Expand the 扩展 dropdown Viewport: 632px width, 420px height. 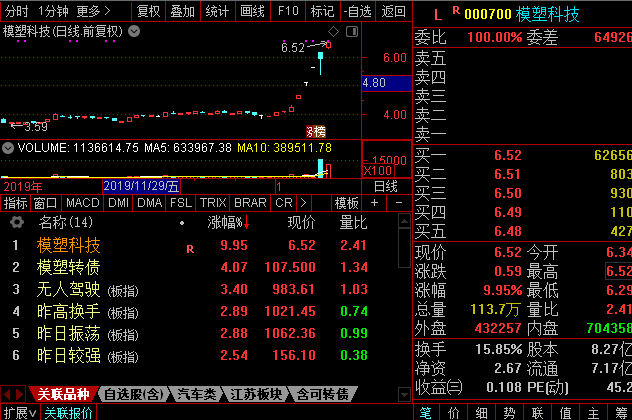[x=20, y=413]
